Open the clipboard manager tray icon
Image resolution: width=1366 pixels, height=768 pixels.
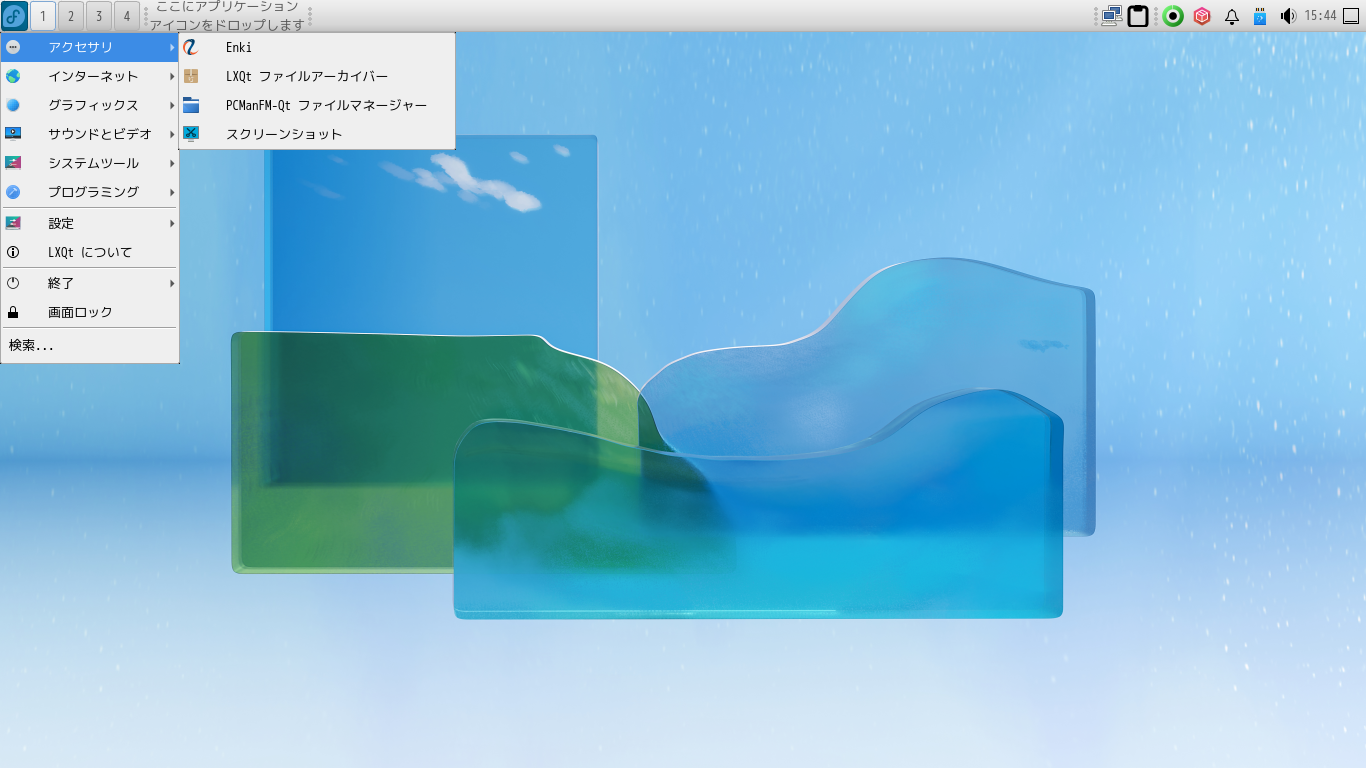[x=1138, y=16]
